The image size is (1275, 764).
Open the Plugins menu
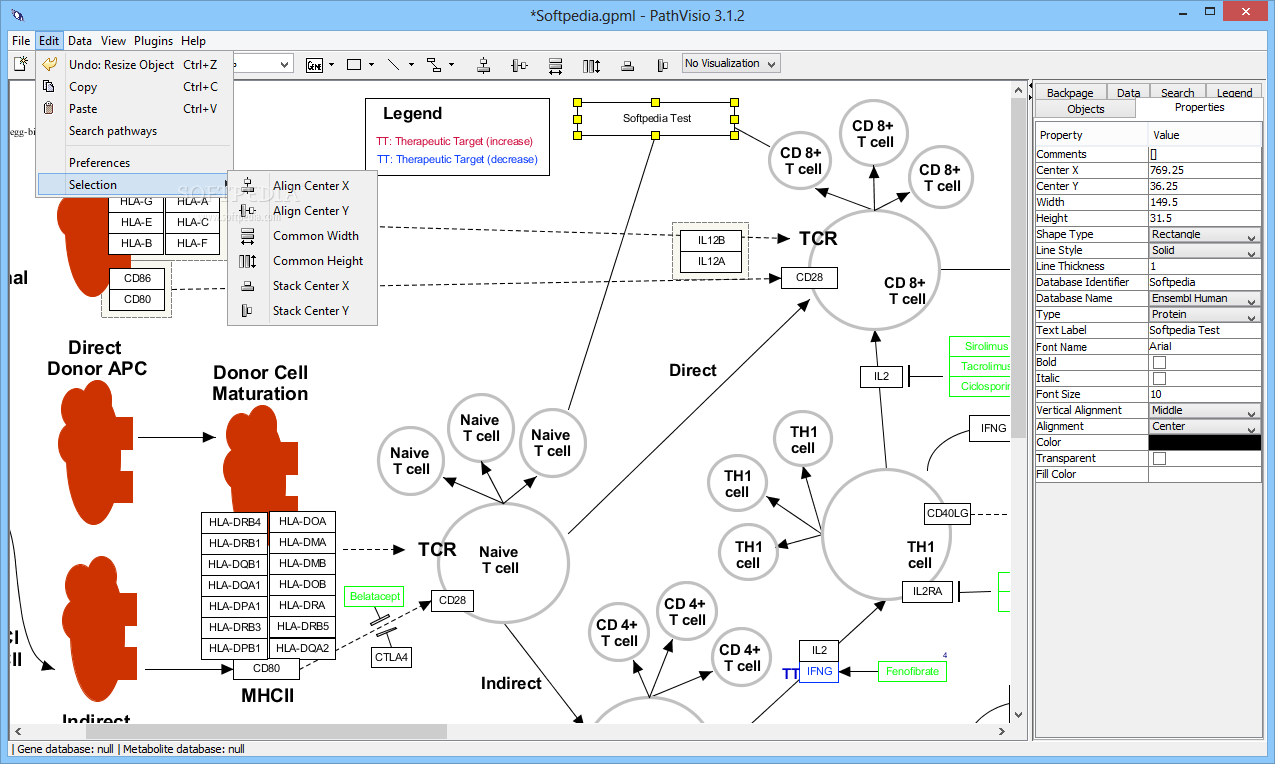[154, 41]
